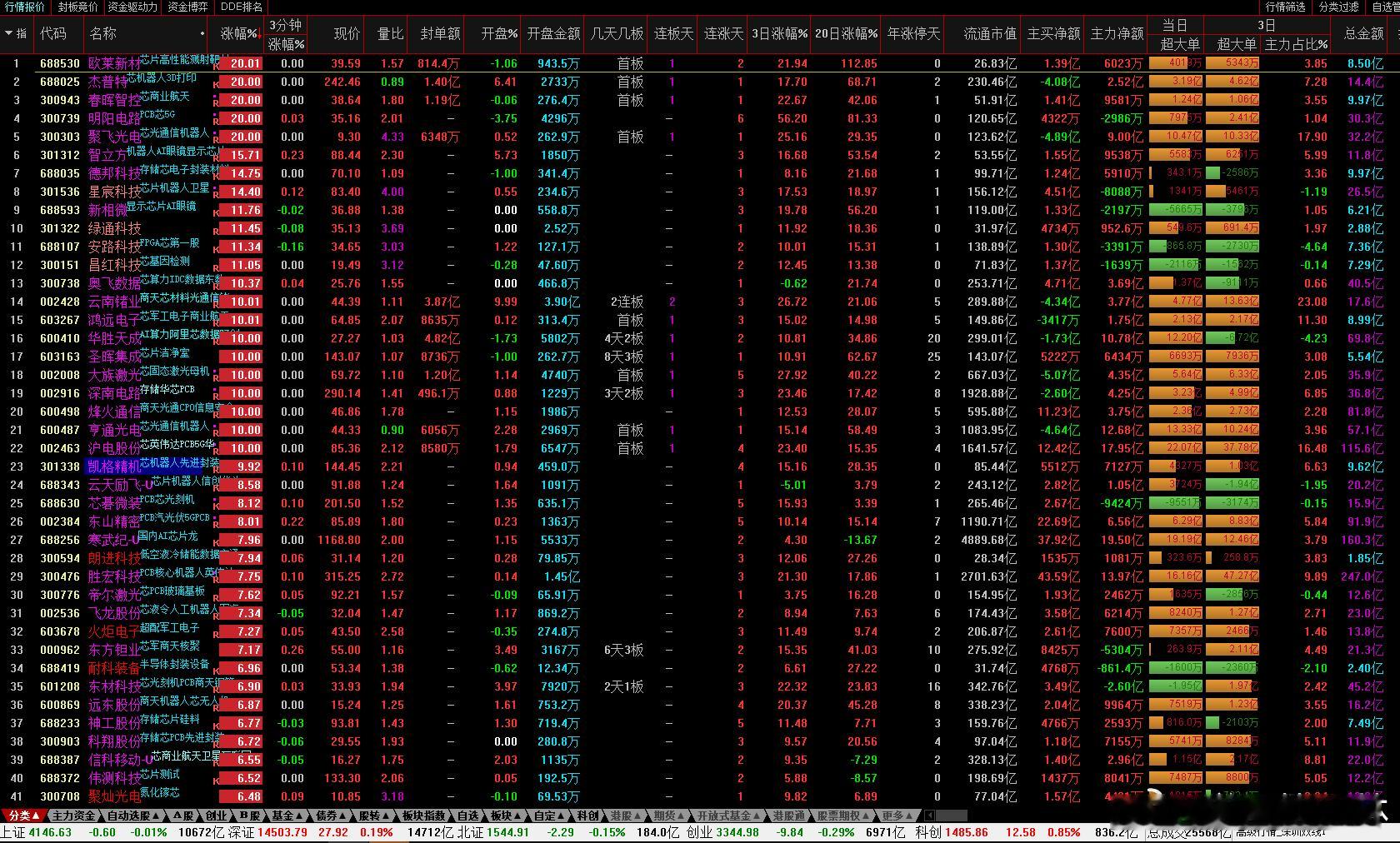The height and width of the screenshot is (843, 1400).
Task: Expand the 自定 bottom tab menu
Action: click(x=548, y=816)
